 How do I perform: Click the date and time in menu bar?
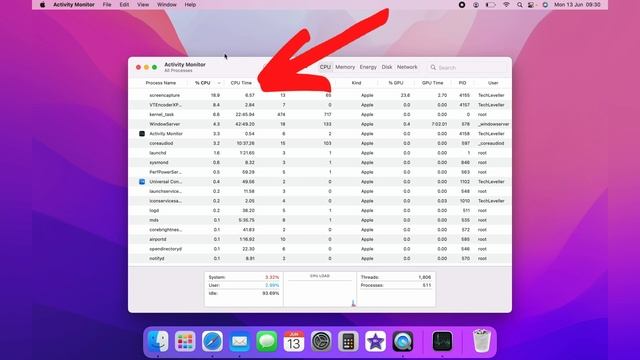click(x=577, y=5)
